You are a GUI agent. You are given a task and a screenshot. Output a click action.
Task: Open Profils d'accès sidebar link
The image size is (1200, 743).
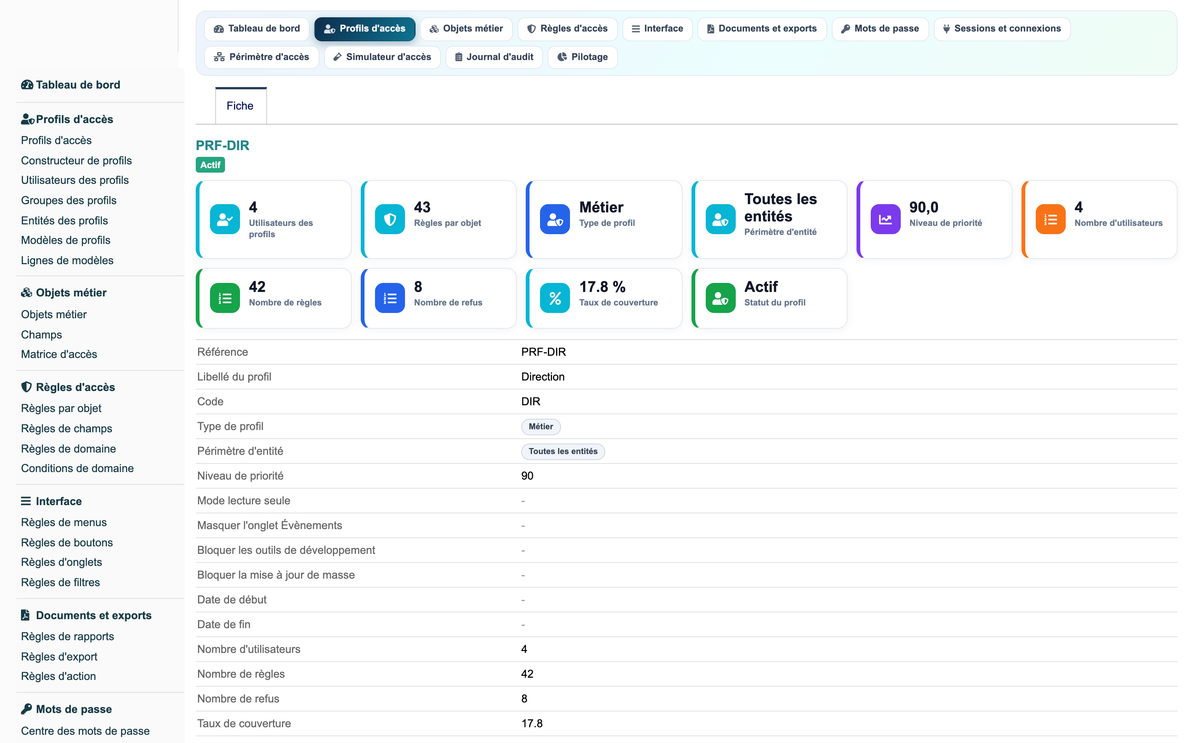(56, 141)
